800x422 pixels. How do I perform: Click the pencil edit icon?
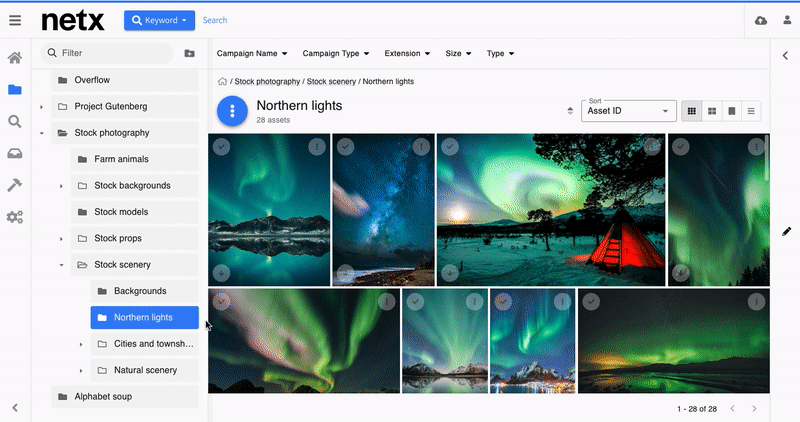coord(786,232)
